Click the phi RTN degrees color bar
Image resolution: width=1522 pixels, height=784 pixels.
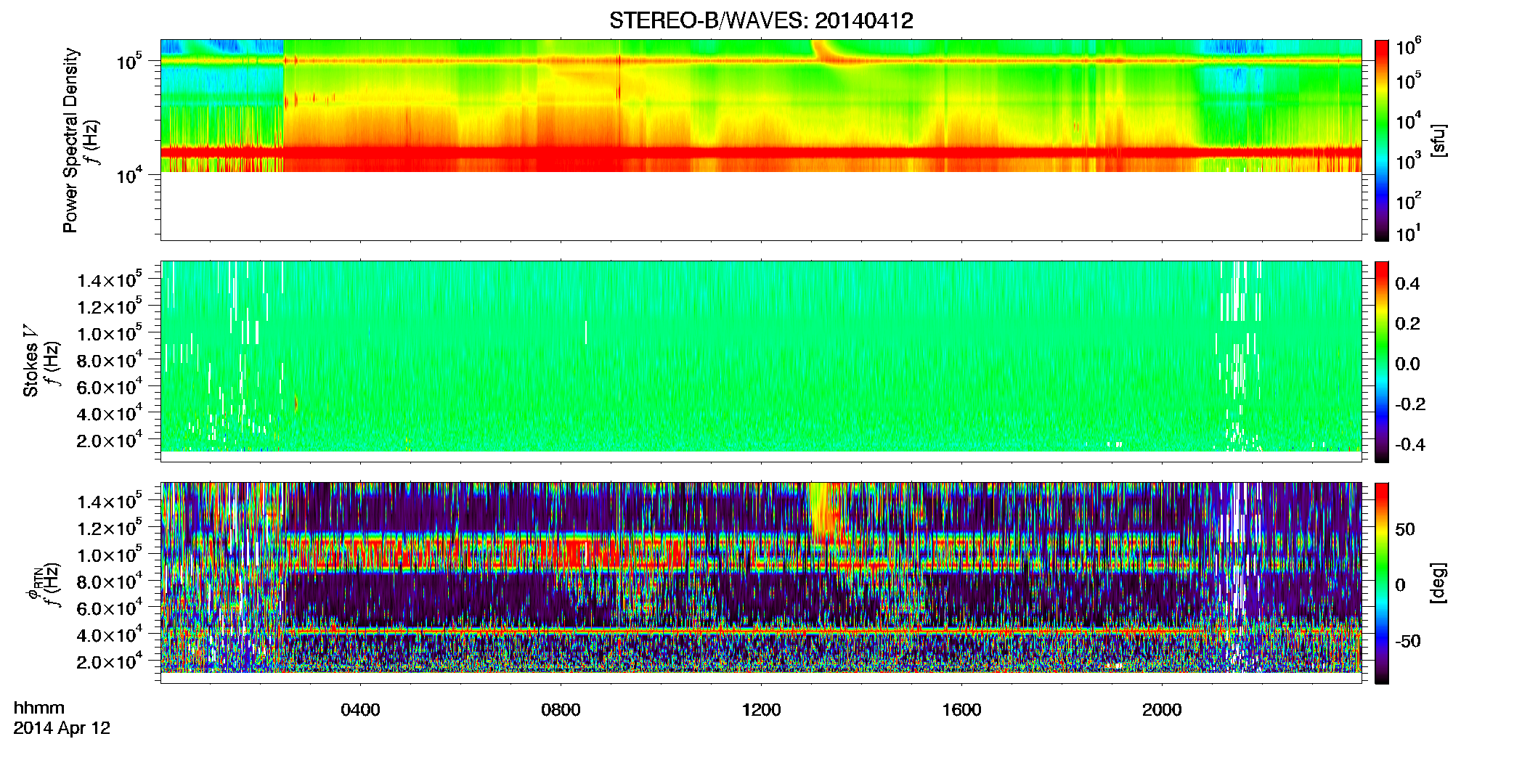coord(1381,583)
